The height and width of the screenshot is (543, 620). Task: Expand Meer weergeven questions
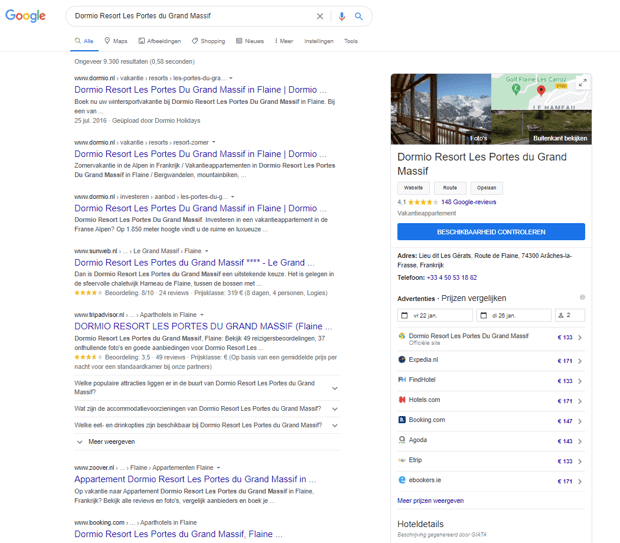(x=206, y=442)
